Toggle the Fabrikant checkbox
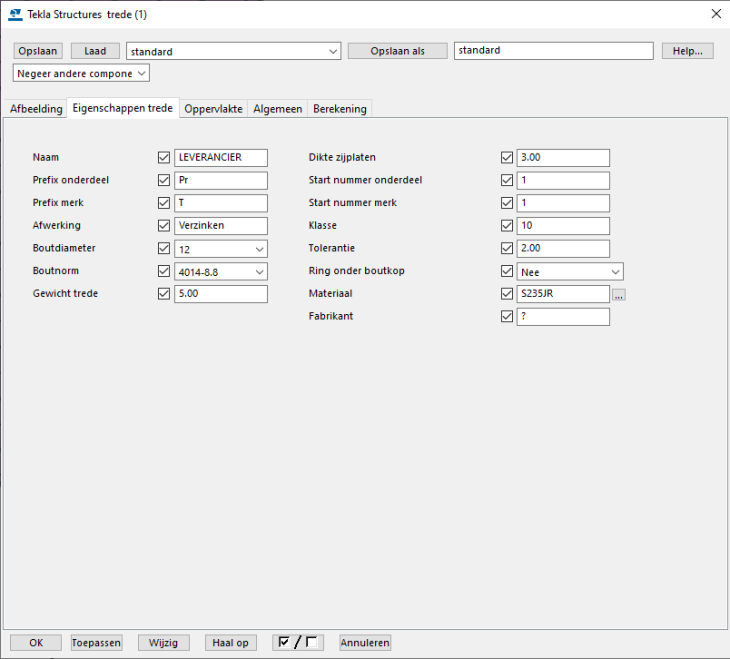This screenshot has width=730, height=659. (507, 317)
